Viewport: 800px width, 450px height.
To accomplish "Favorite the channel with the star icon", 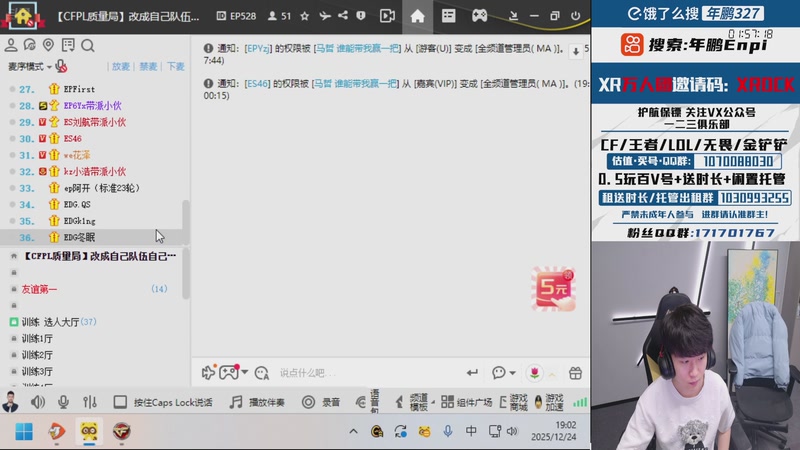I will (x=305, y=16).
